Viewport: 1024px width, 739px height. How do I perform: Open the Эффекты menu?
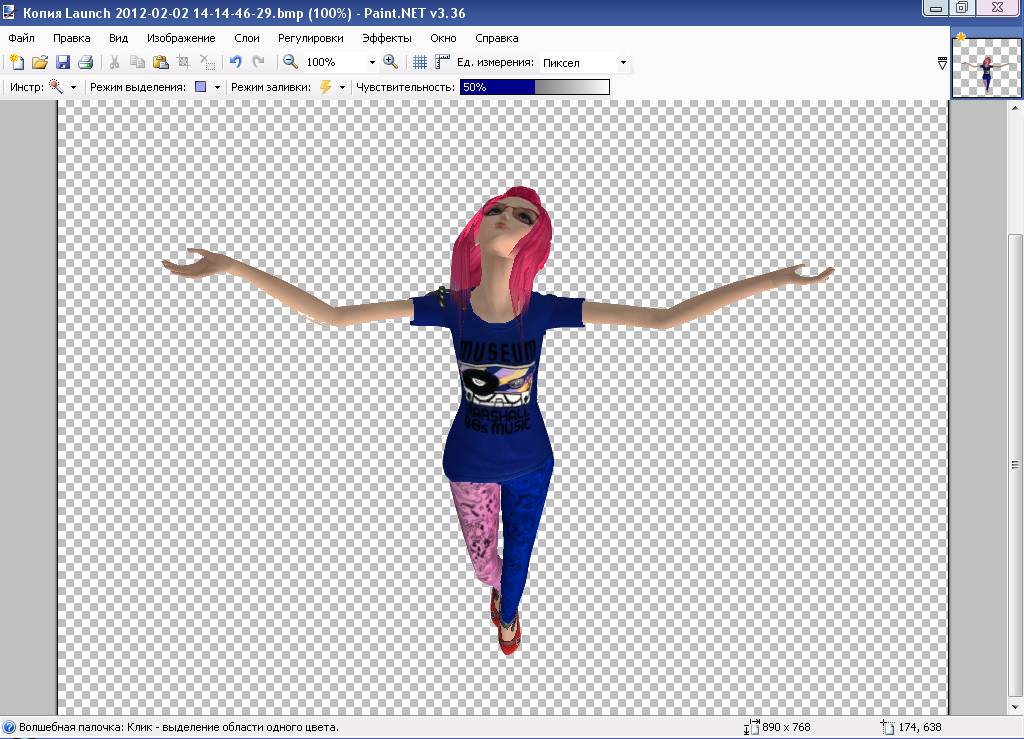point(387,38)
